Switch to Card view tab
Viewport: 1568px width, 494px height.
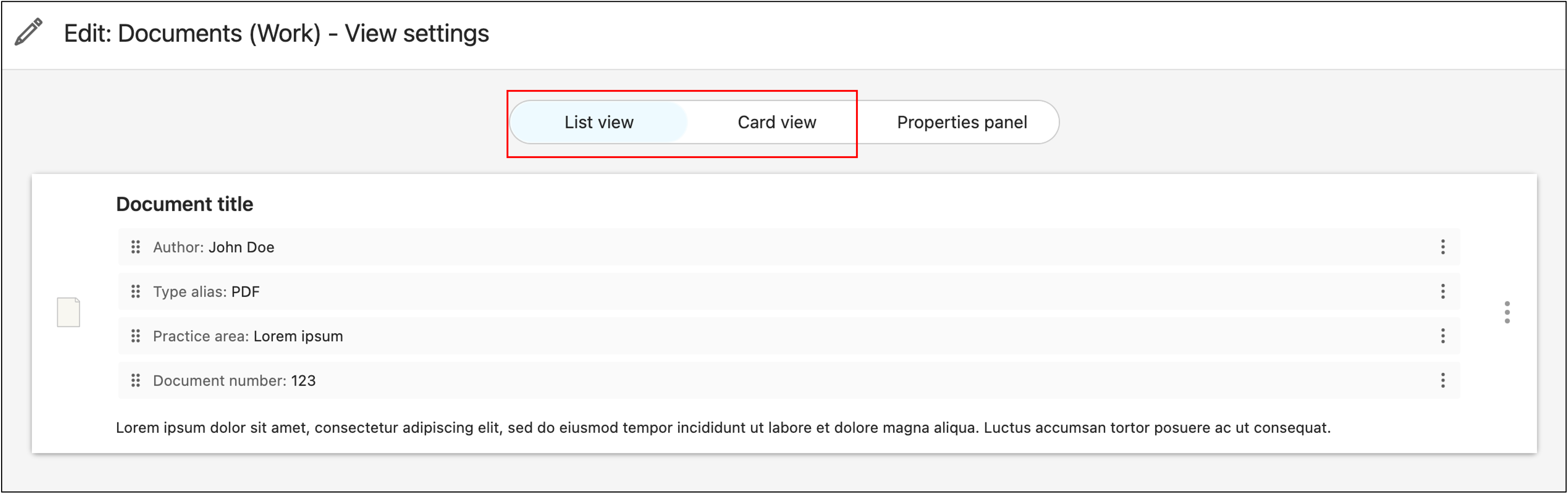pyautogui.click(x=776, y=122)
